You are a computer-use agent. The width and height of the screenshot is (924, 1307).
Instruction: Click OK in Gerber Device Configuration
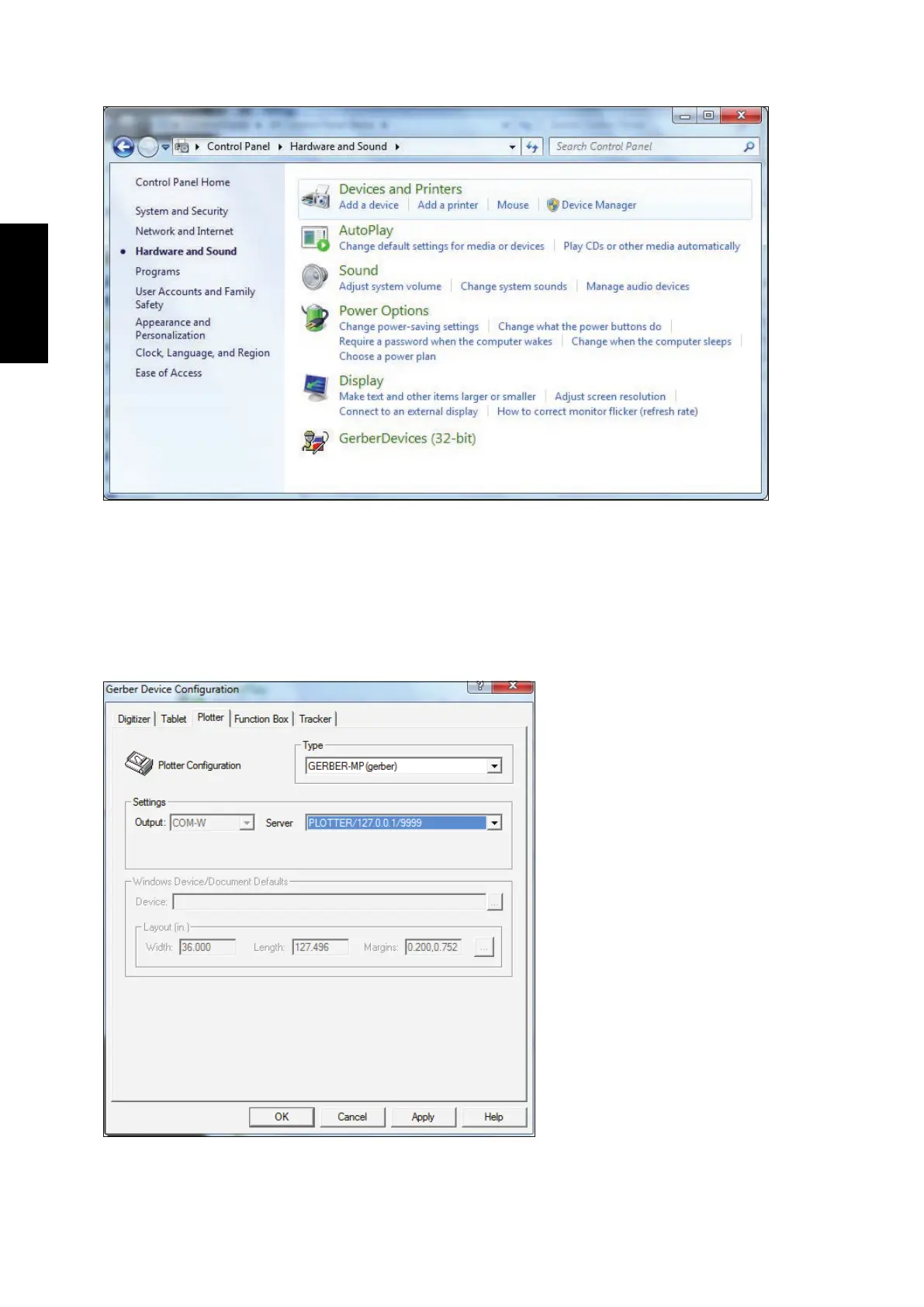[x=282, y=1117]
